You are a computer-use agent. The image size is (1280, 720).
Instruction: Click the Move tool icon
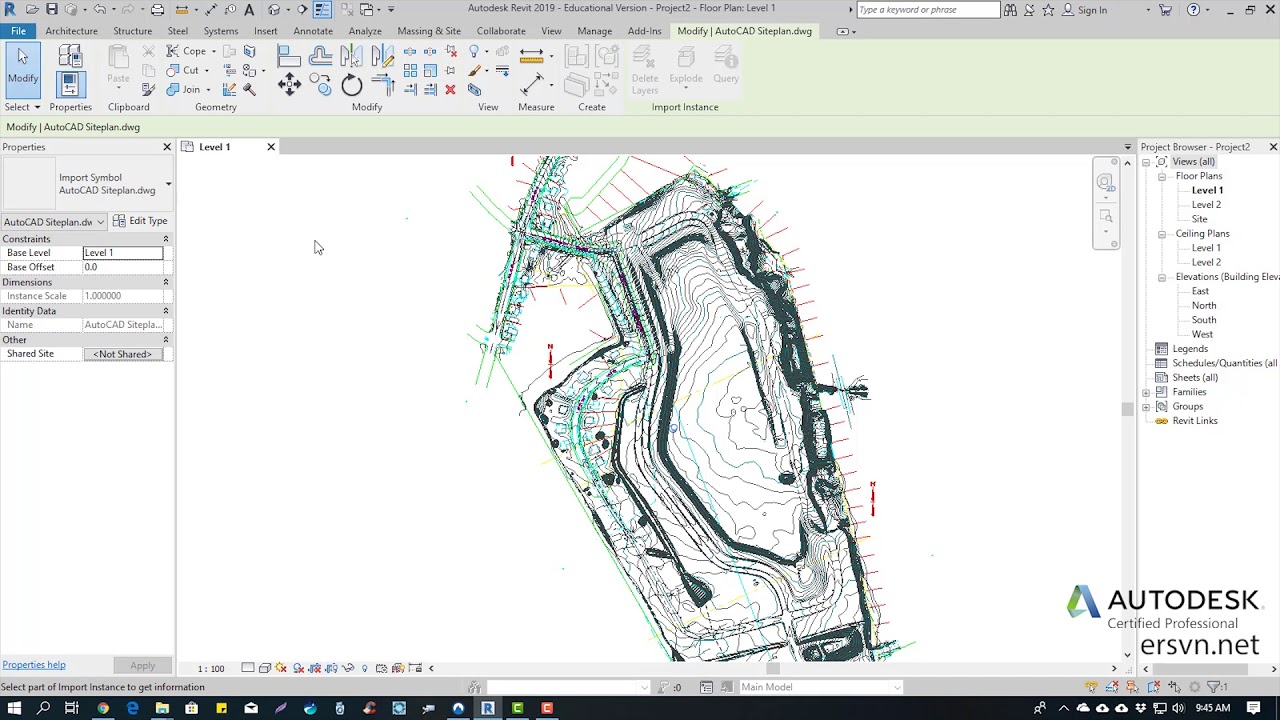(x=289, y=85)
